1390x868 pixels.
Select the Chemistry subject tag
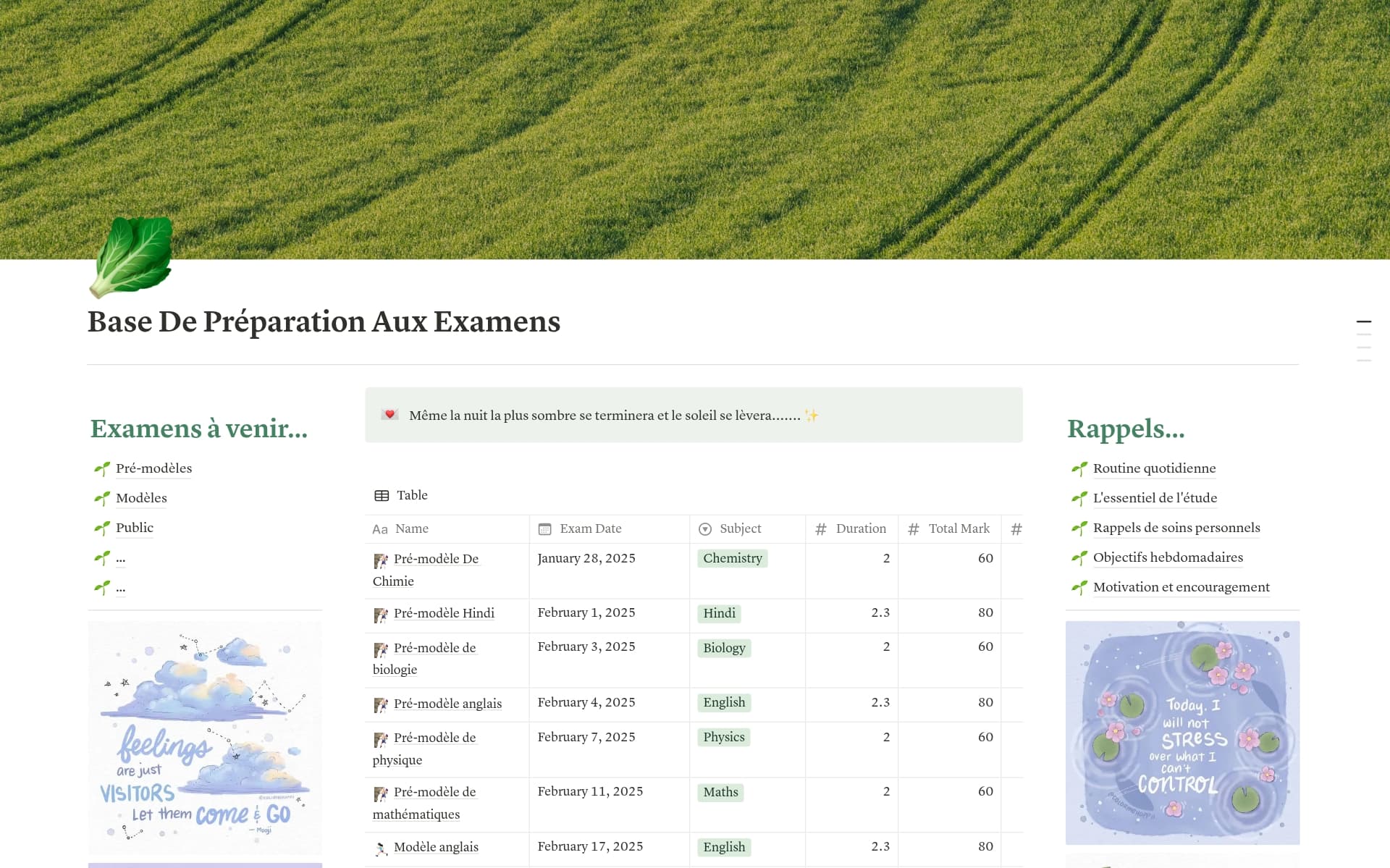click(733, 558)
